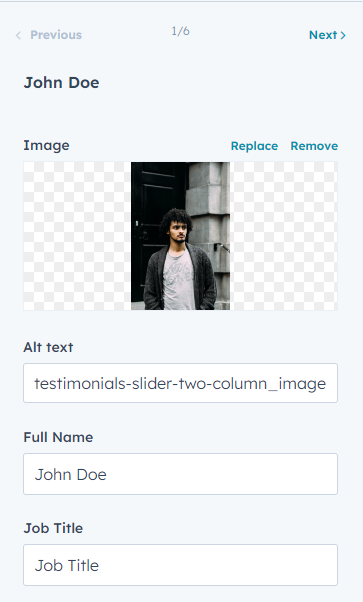
Task: Click the 1/6 item counter
Action: click(181, 31)
